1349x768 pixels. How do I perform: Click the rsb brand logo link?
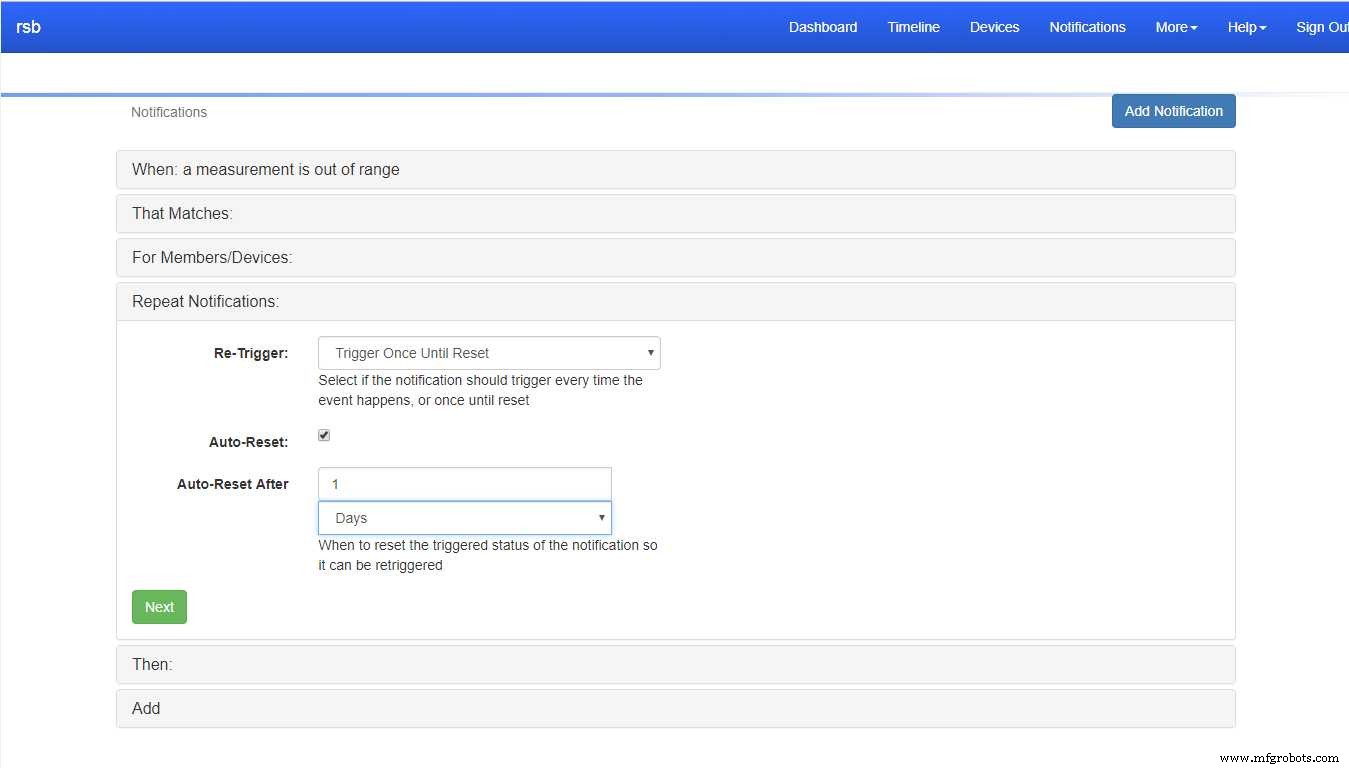[28, 27]
